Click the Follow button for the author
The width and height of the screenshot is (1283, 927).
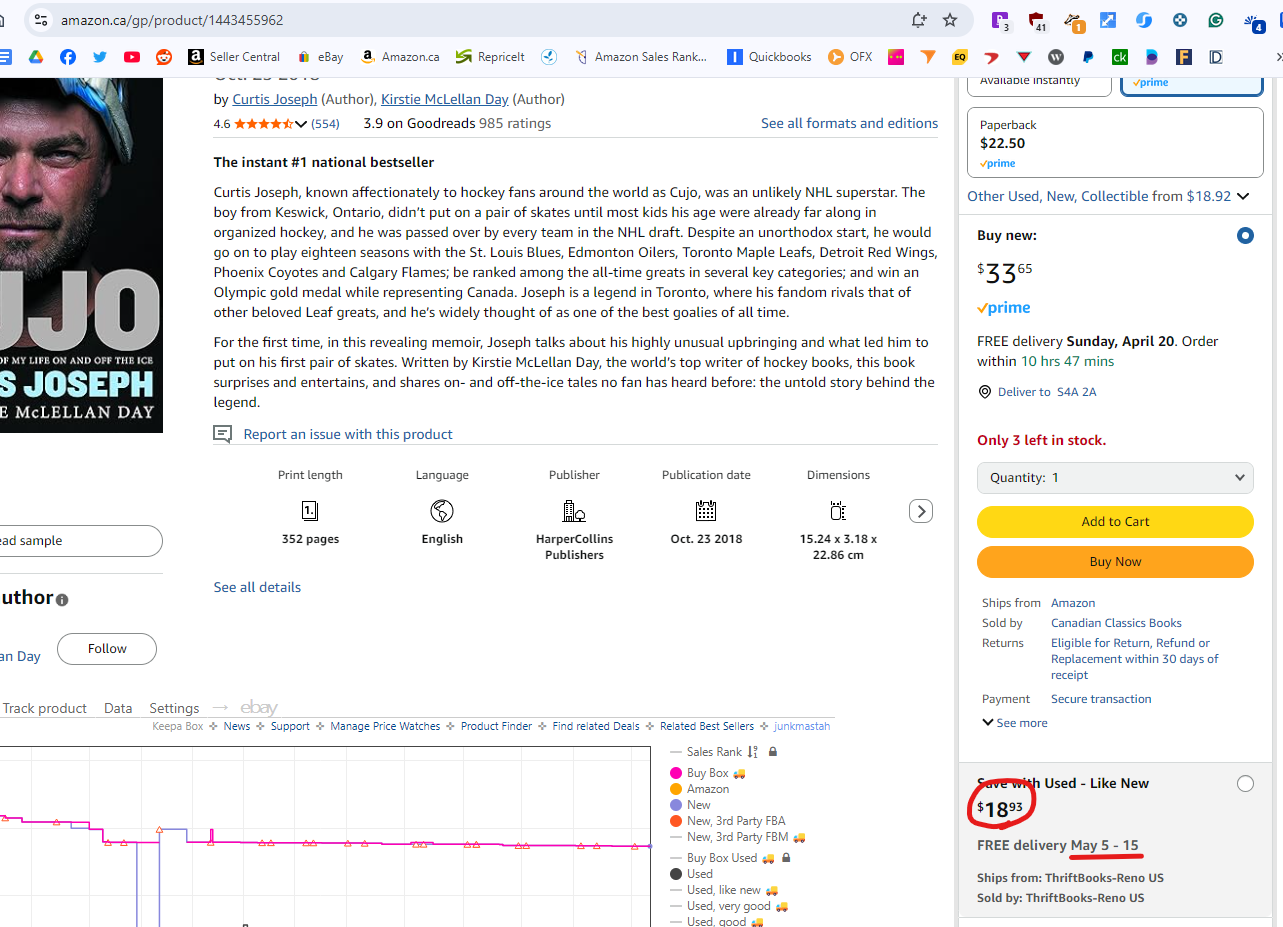click(107, 648)
